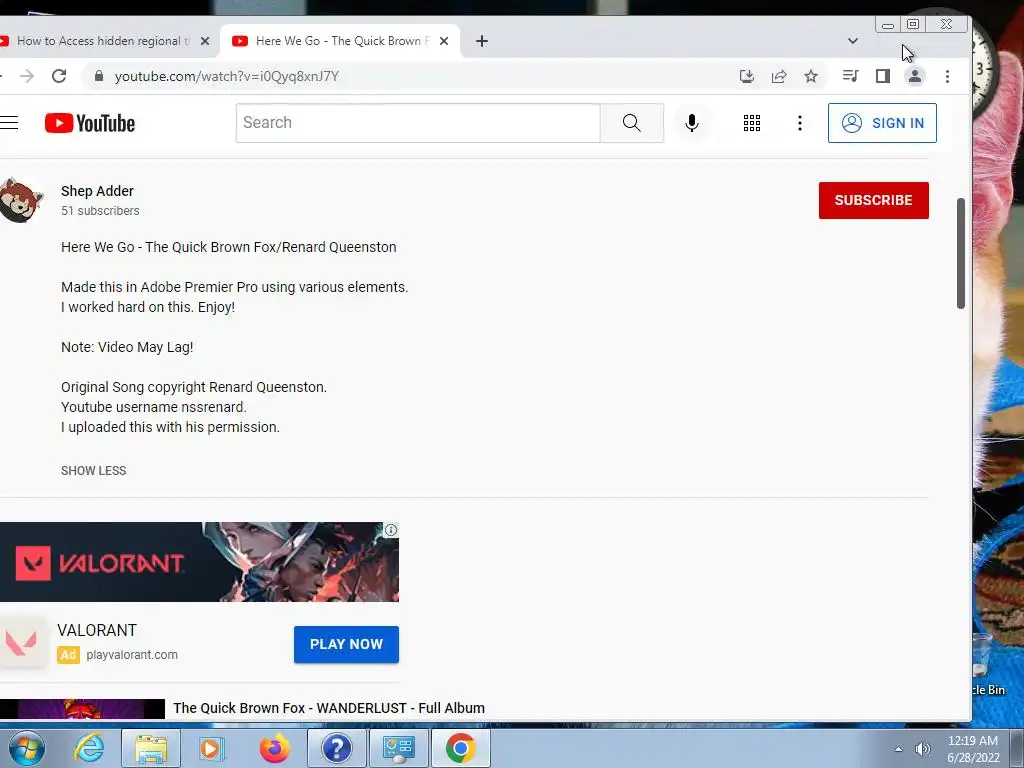This screenshot has width=1024, height=768.
Task: Click "I worked hard on this. Enjoy!" line
Action: [x=148, y=307]
